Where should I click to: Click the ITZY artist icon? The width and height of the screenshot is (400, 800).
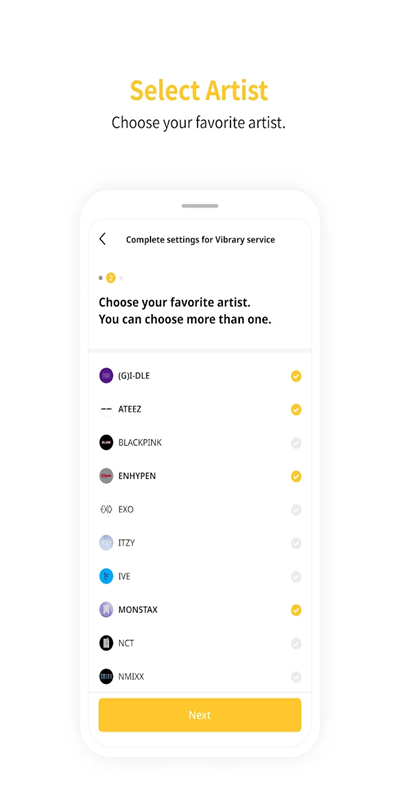[106, 543]
